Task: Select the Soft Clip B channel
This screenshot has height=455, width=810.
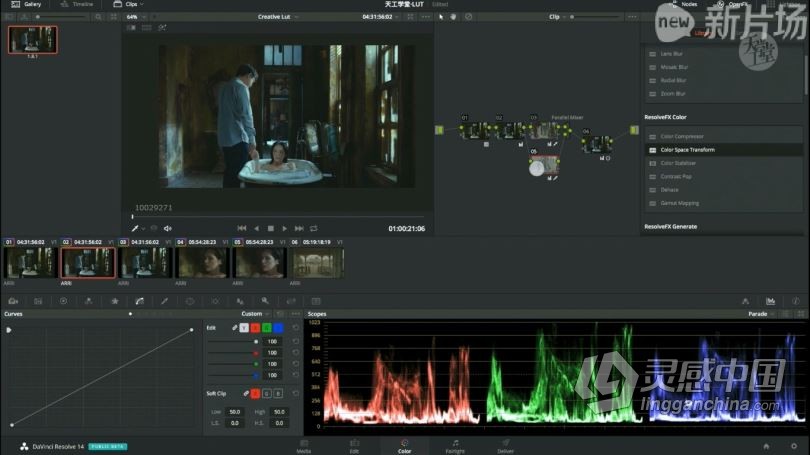Action: pyautogui.click(x=278, y=394)
